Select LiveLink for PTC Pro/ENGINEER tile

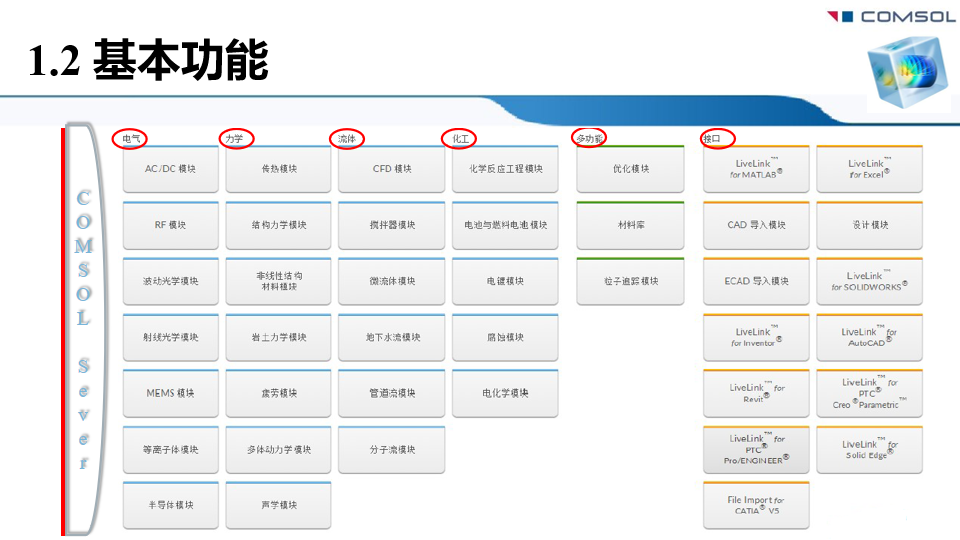[756, 449]
